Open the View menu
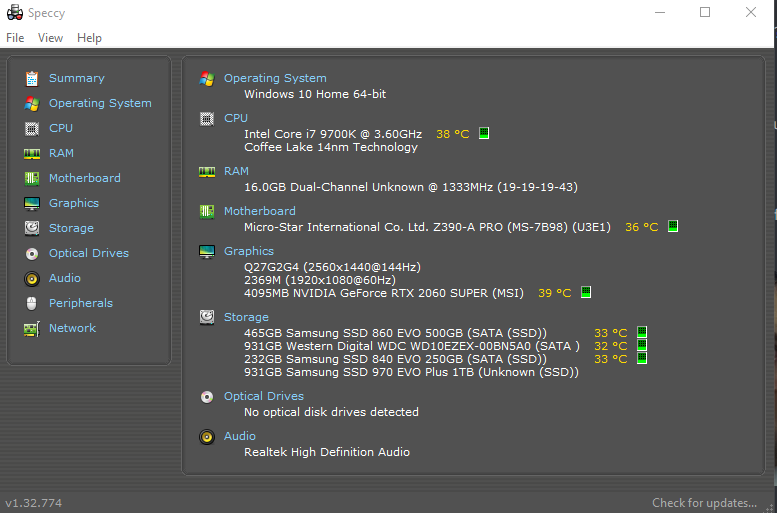Viewport: 777px width, 513px height. coord(51,38)
